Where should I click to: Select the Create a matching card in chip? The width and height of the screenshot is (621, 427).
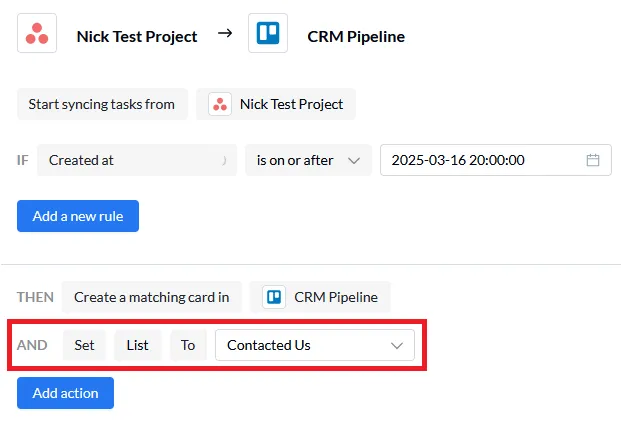coord(151,297)
